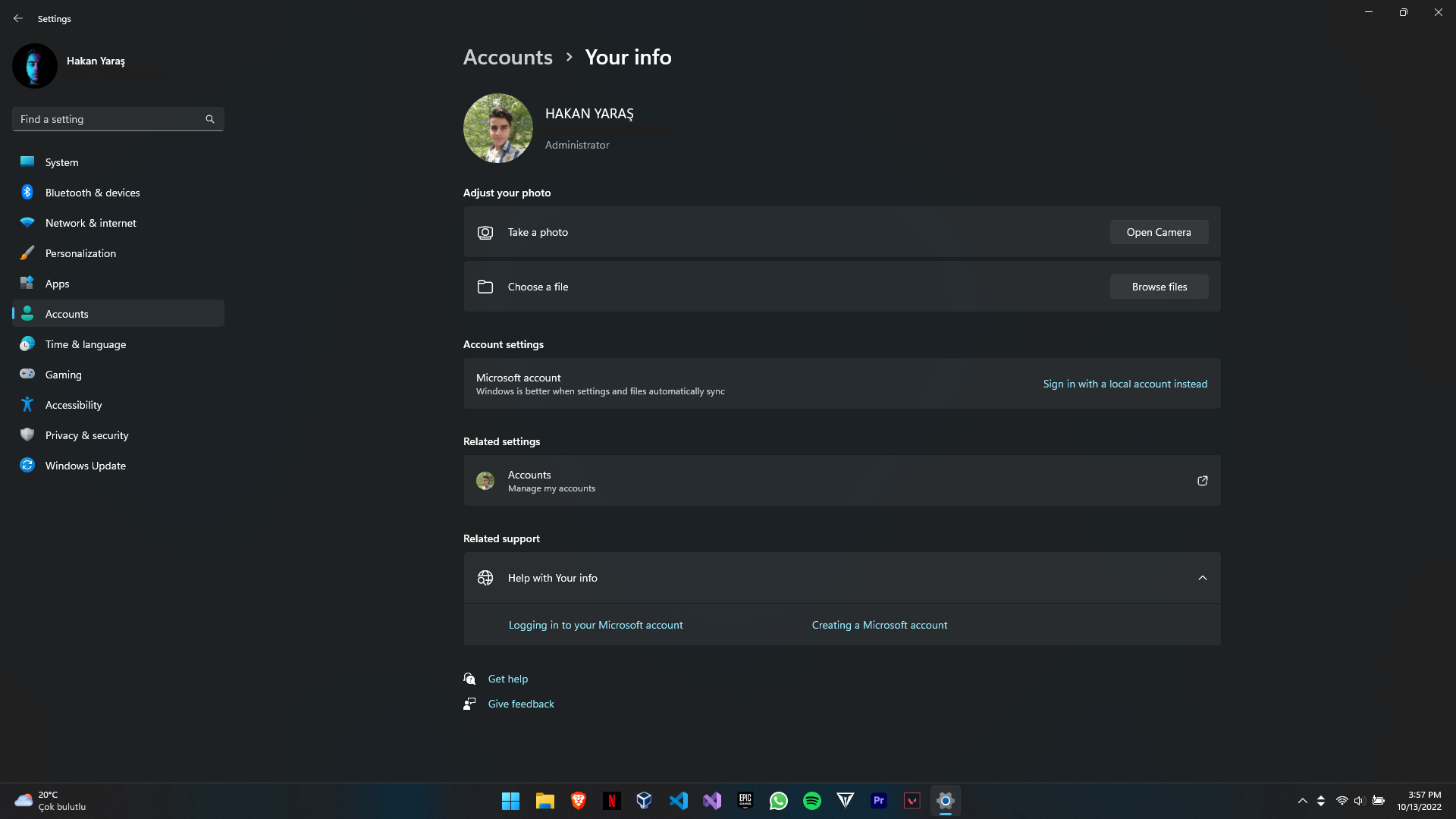Click the Browse files button
The width and height of the screenshot is (1456, 819).
pyautogui.click(x=1159, y=287)
